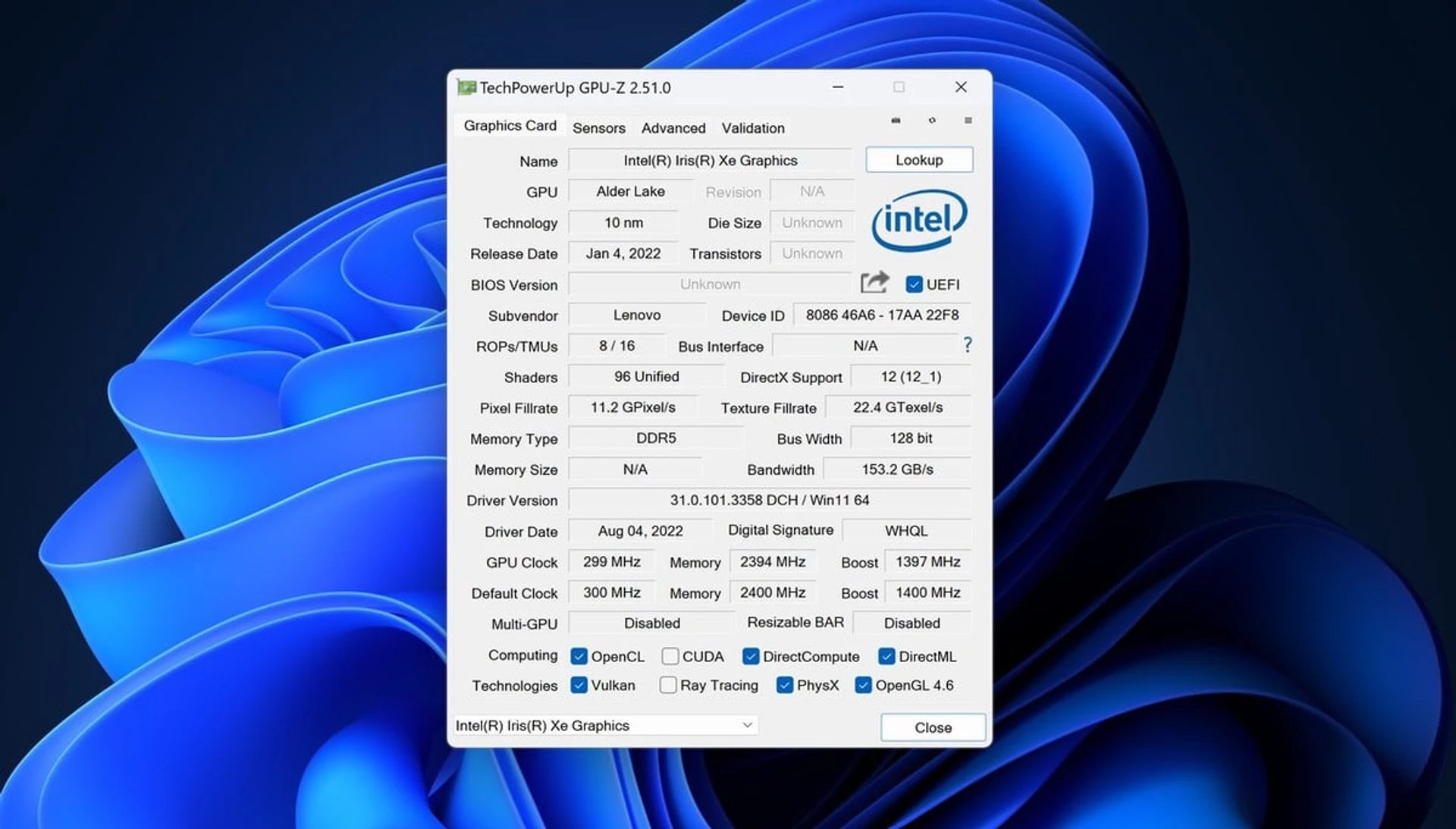Screen dimensions: 1456x829
Task: Click the BIOS Version Unknown field
Action: coord(710,284)
